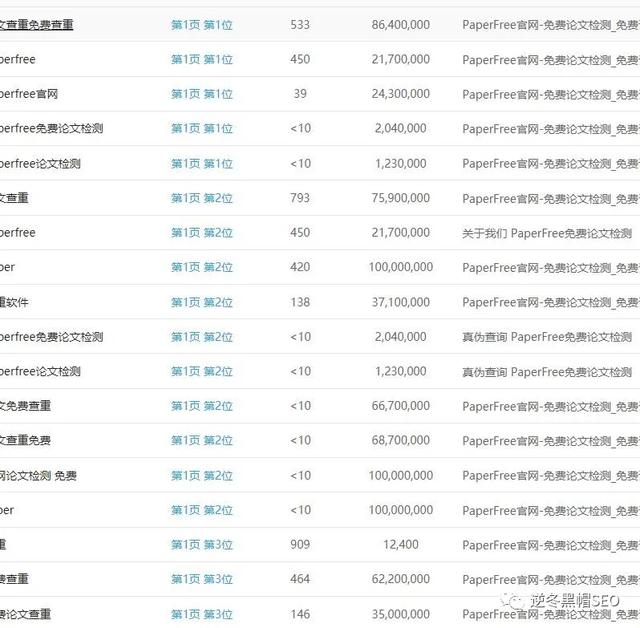This screenshot has width=640, height=628.
Task: Click the 第1页 第2位 rank in the 68,700,000 row
Action: click(x=202, y=440)
